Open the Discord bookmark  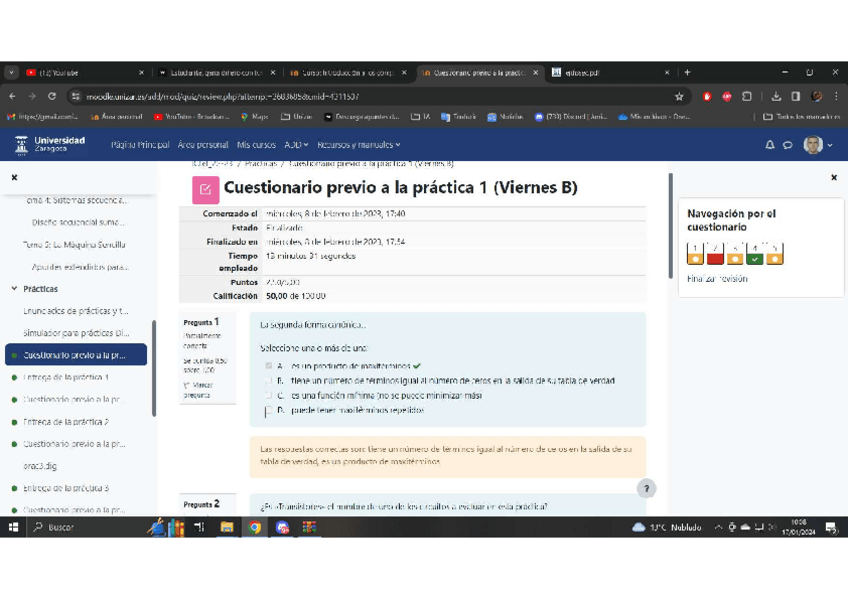click(x=571, y=117)
